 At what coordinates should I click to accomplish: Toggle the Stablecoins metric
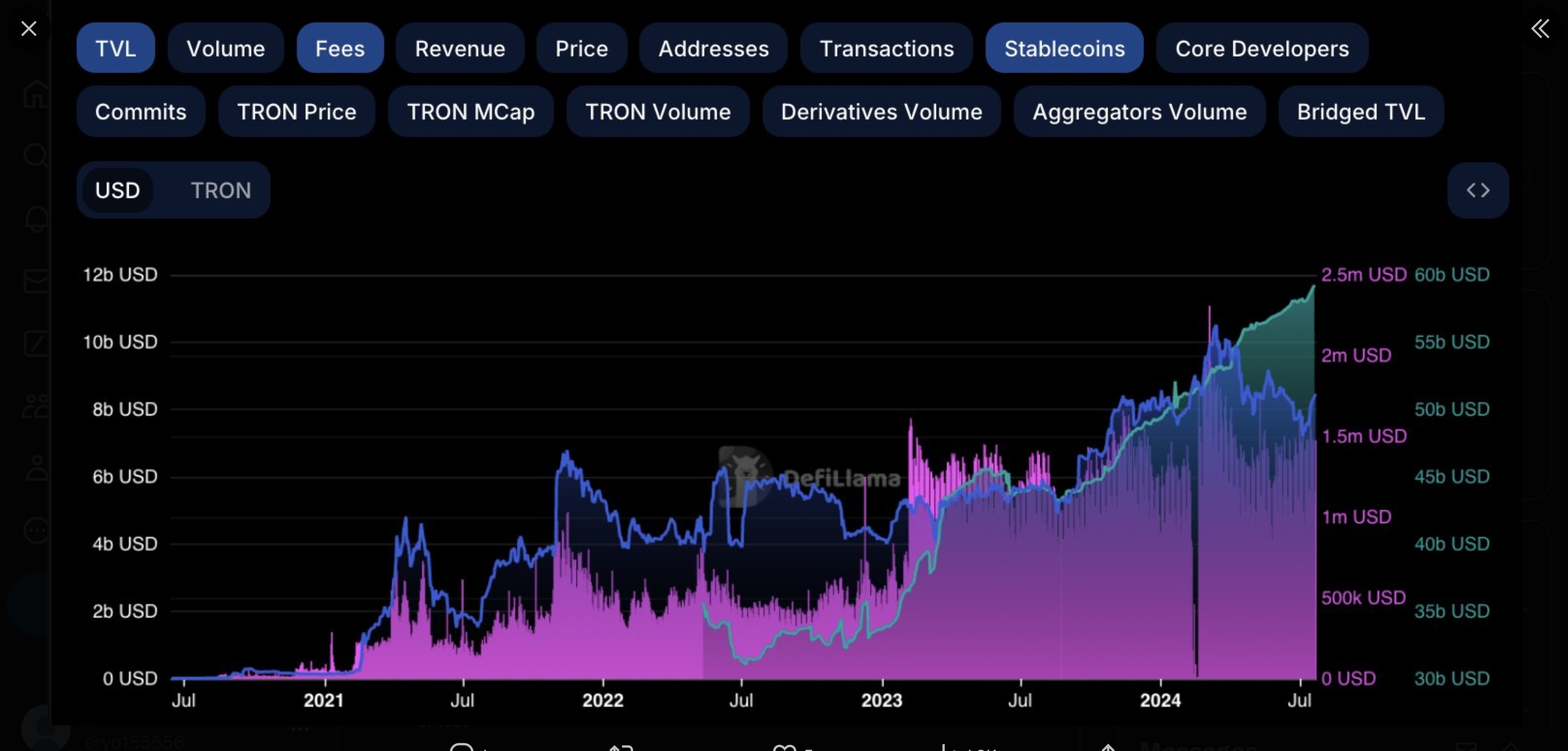tap(1064, 48)
